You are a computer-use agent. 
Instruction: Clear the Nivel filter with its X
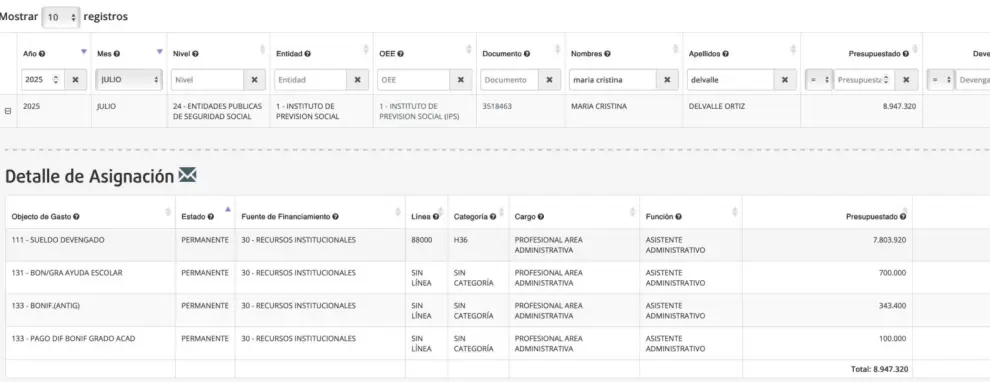254,80
